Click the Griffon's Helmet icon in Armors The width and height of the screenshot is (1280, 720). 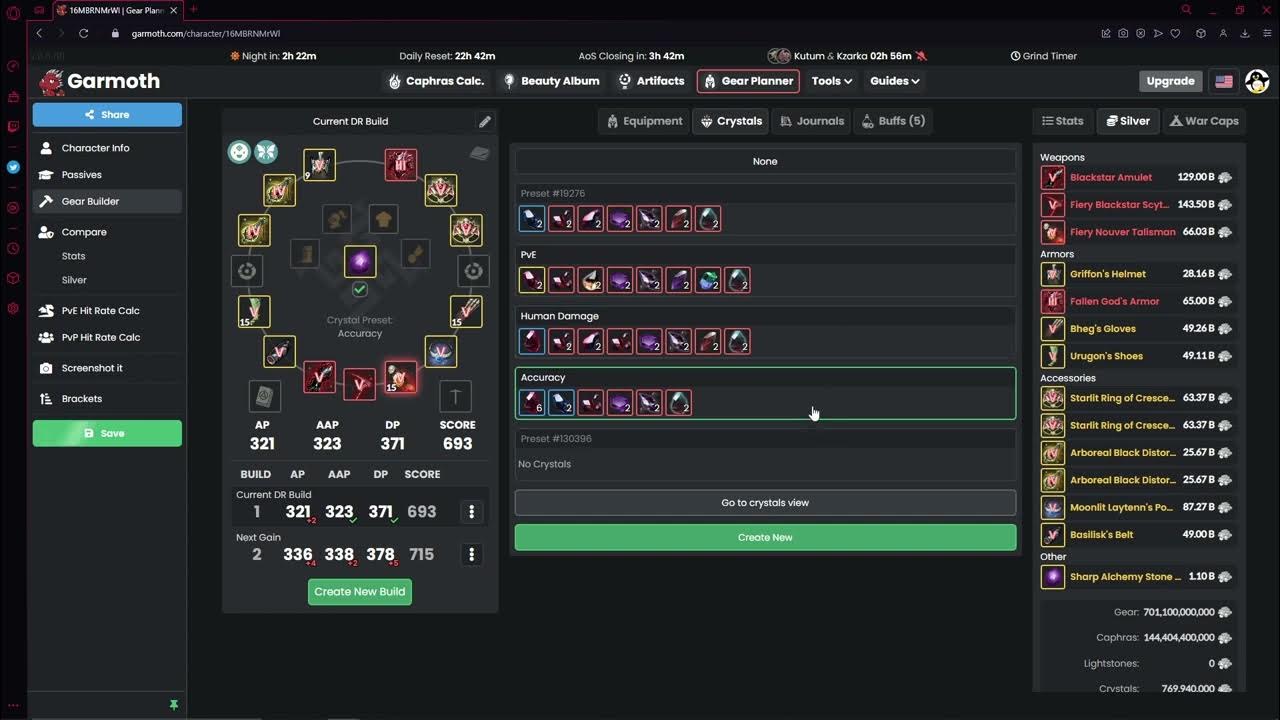pos(1053,274)
